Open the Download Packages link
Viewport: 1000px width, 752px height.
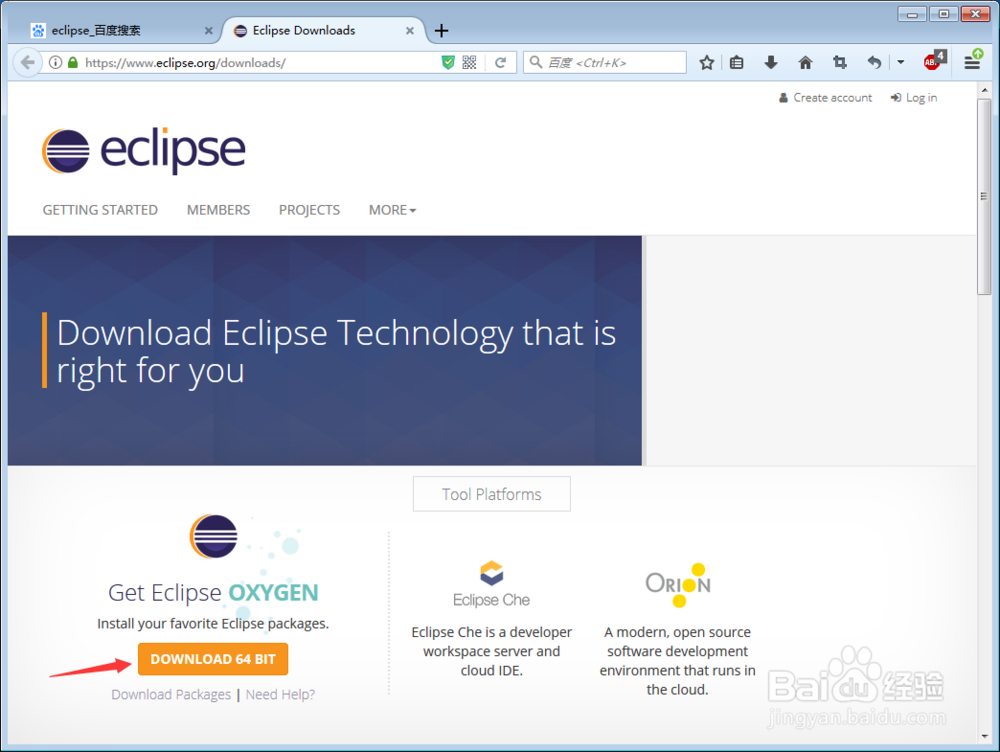[171, 694]
